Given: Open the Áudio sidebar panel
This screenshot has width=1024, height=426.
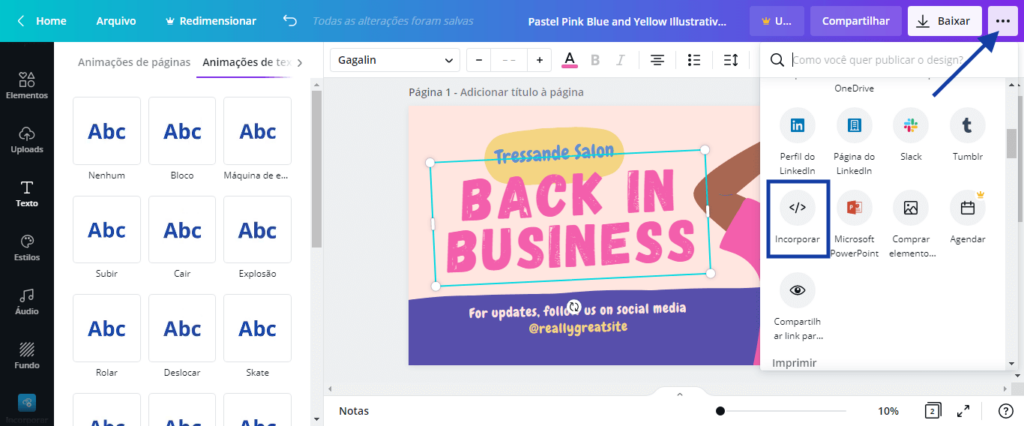Looking at the screenshot, I should point(27,302).
